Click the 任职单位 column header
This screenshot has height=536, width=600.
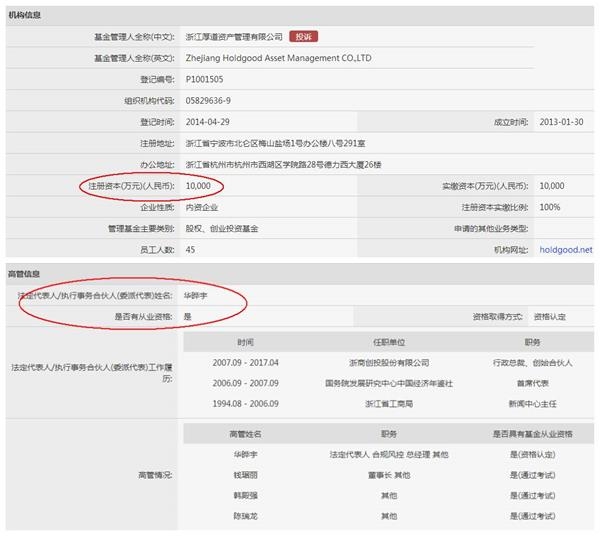[390, 341]
